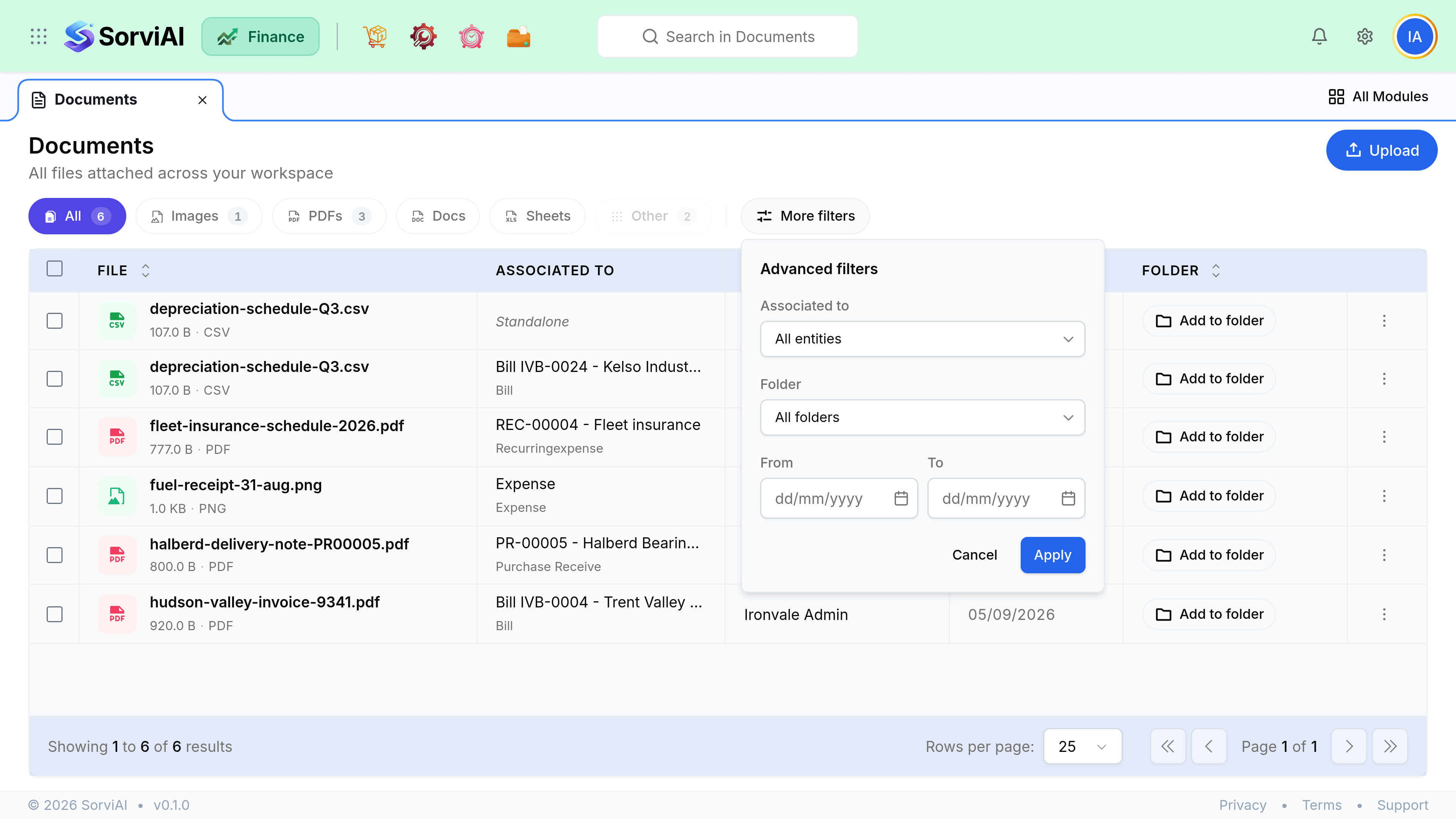Viewport: 1456px width, 819px height.
Task: Filter by the Sheets tab
Action: coord(537,216)
